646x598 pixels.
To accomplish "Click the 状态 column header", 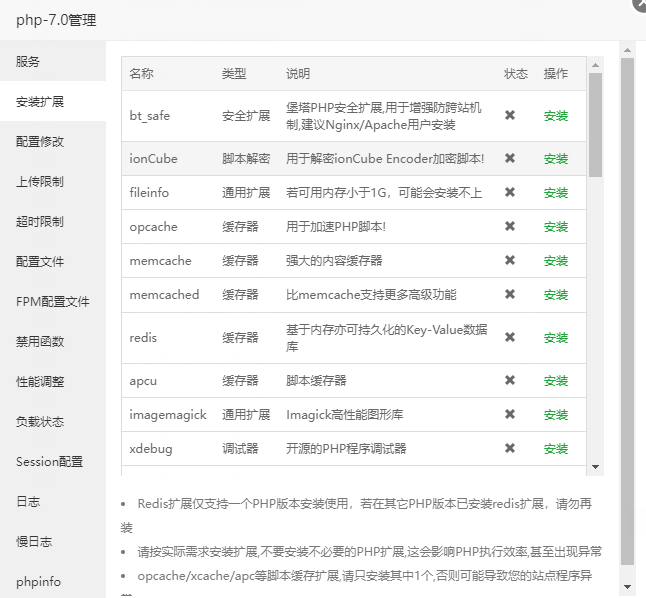I will (516, 74).
